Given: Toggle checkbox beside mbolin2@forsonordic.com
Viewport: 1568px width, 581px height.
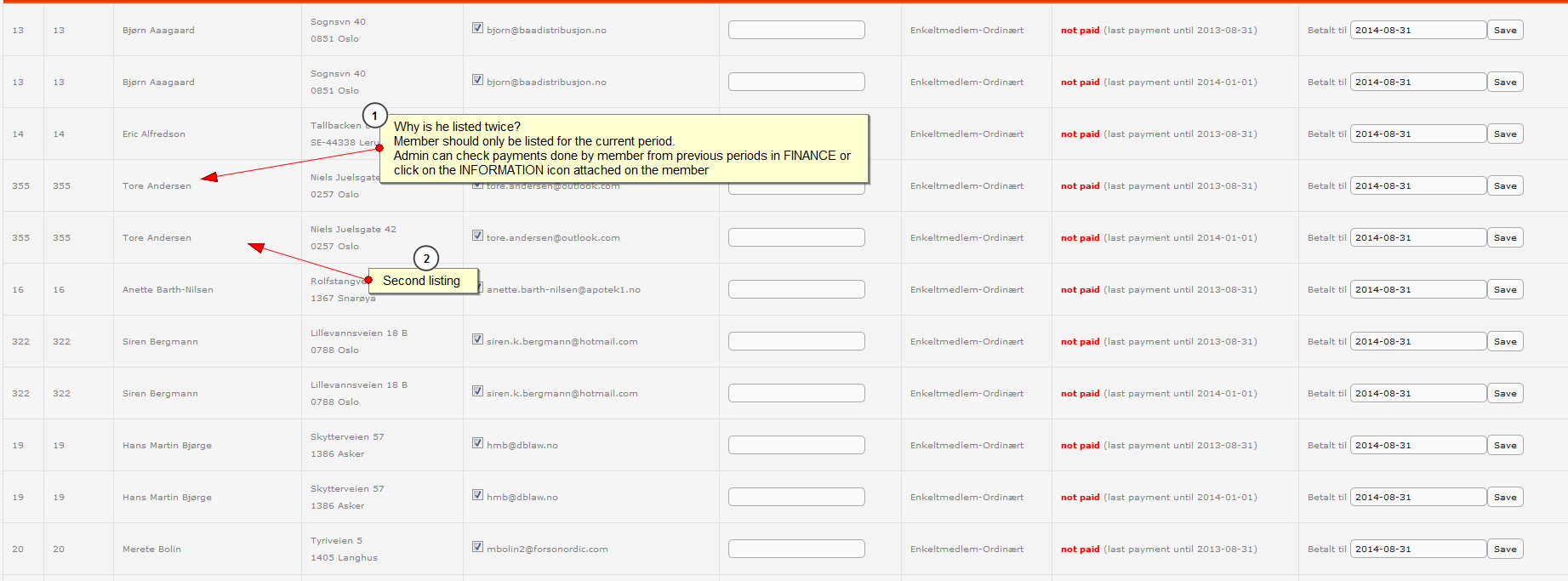Looking at the screenshot, I should point(477,547).
